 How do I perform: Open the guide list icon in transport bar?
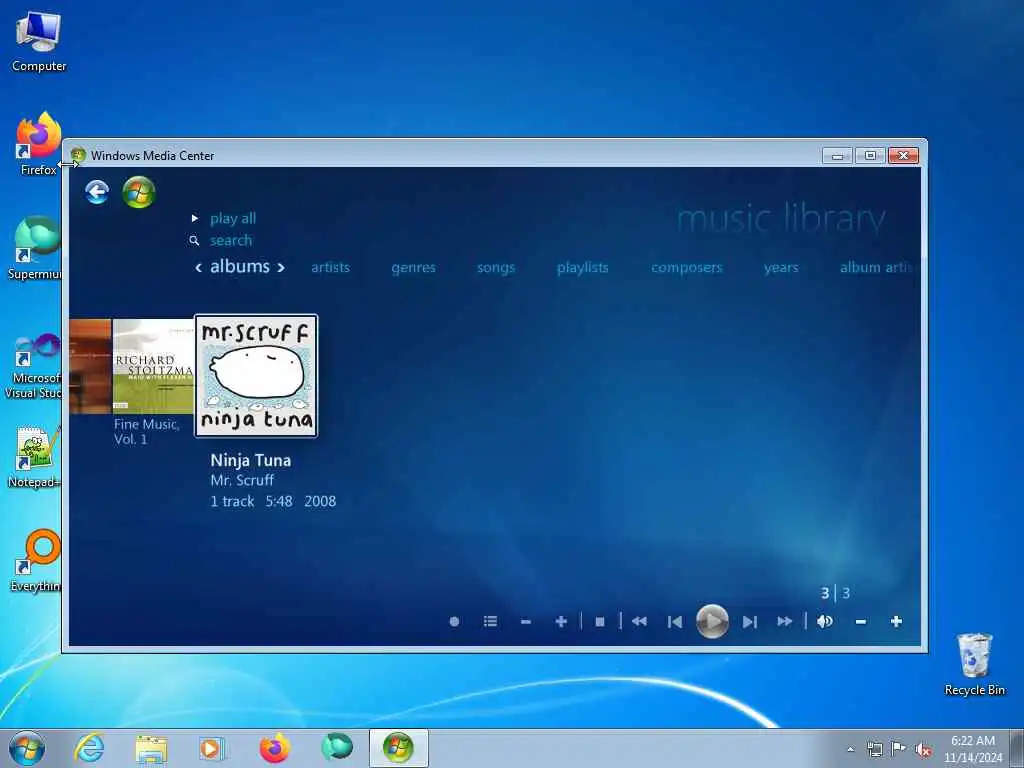point(490,622)
